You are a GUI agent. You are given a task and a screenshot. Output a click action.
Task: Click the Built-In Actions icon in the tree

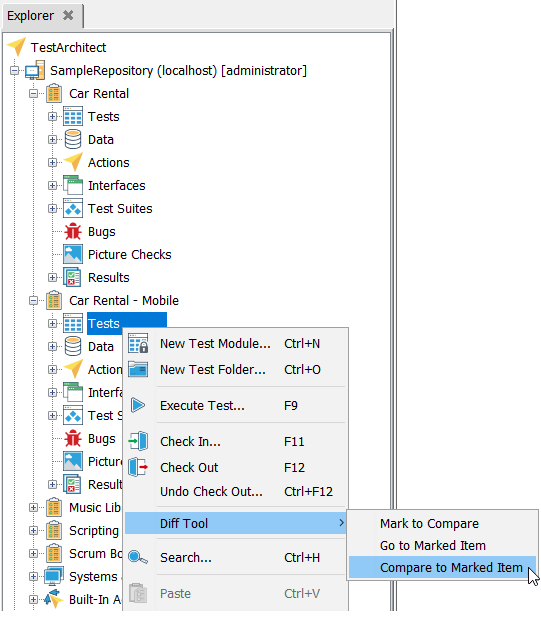(54, 599)
